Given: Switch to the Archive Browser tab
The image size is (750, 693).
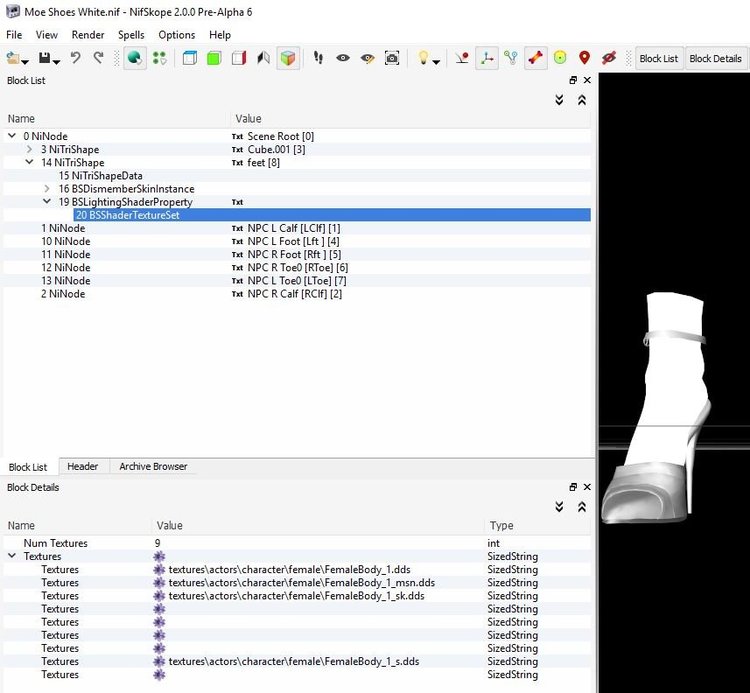Looking at the screenshot, I should click(153, 466).
